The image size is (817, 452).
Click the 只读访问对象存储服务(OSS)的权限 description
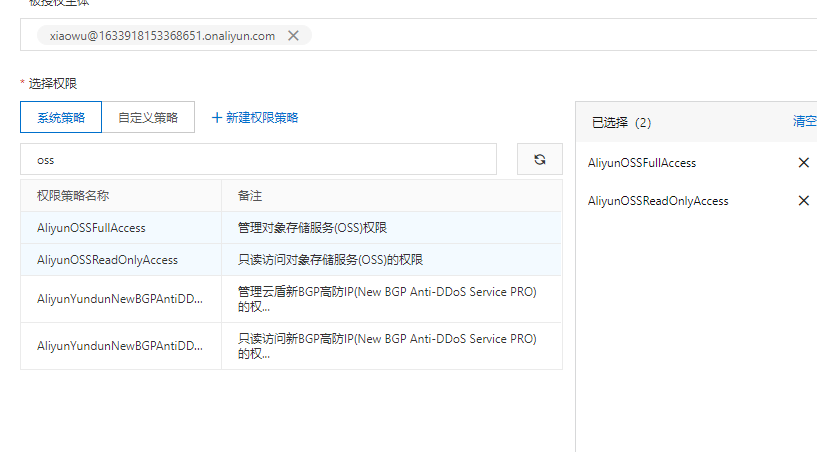pyautogui.click(x=330, y=260)
